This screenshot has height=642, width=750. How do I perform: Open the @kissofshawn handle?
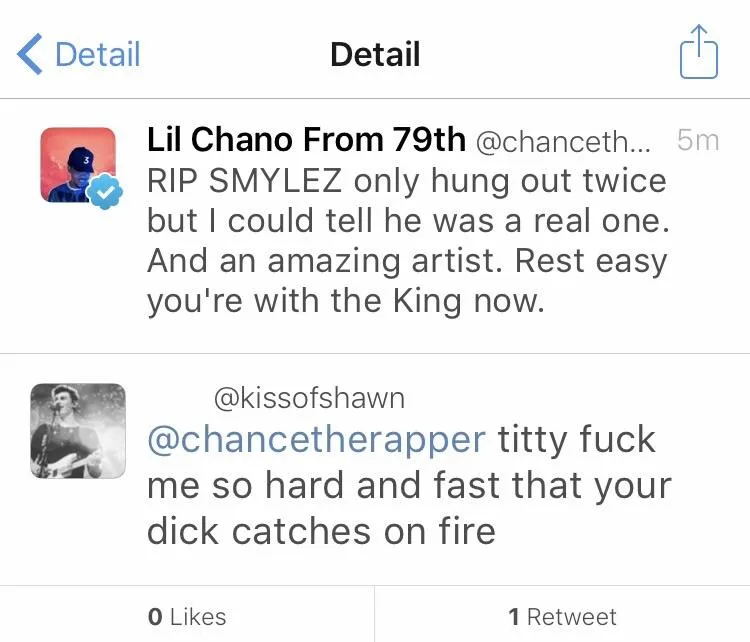(x=309, y=398)
